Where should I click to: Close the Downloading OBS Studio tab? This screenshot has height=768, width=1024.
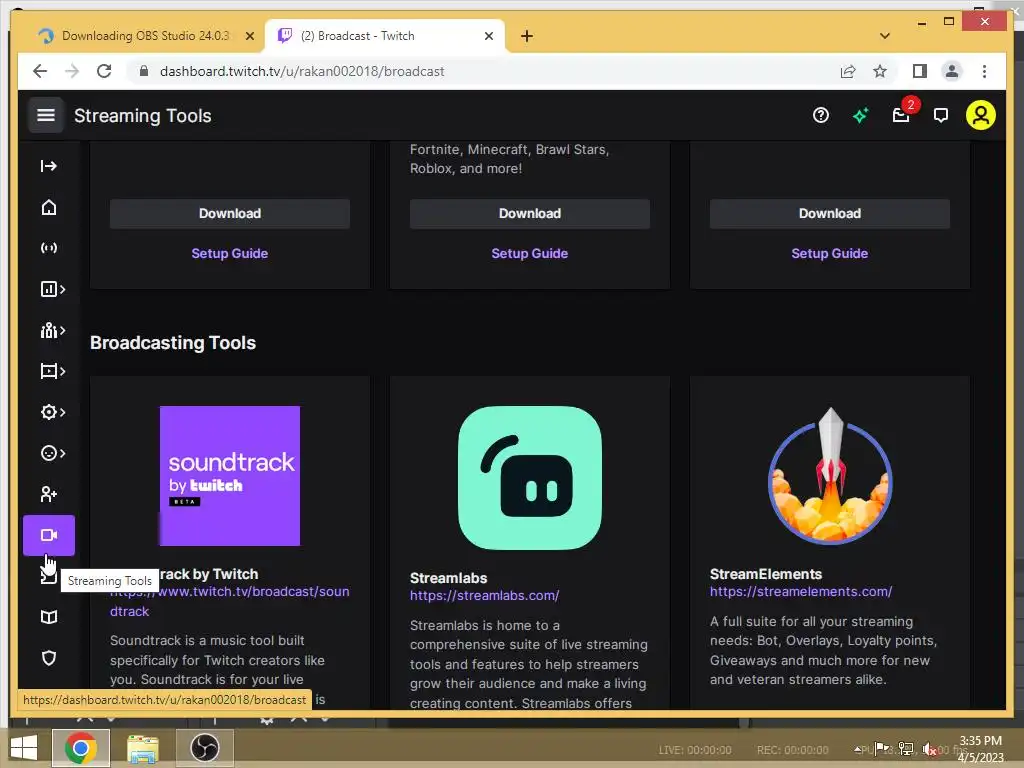249,37
